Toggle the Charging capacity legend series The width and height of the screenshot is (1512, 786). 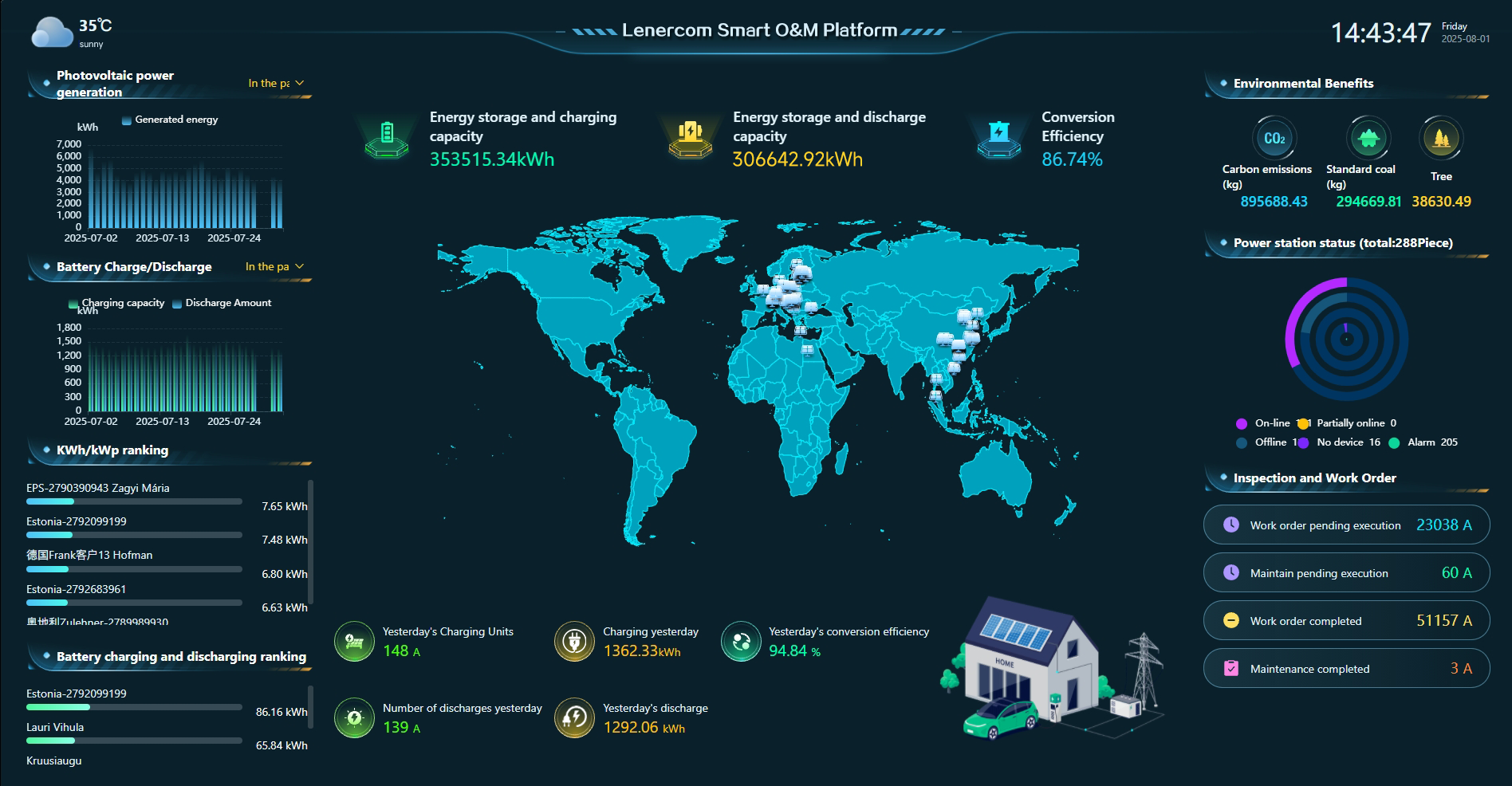[116, 303]
